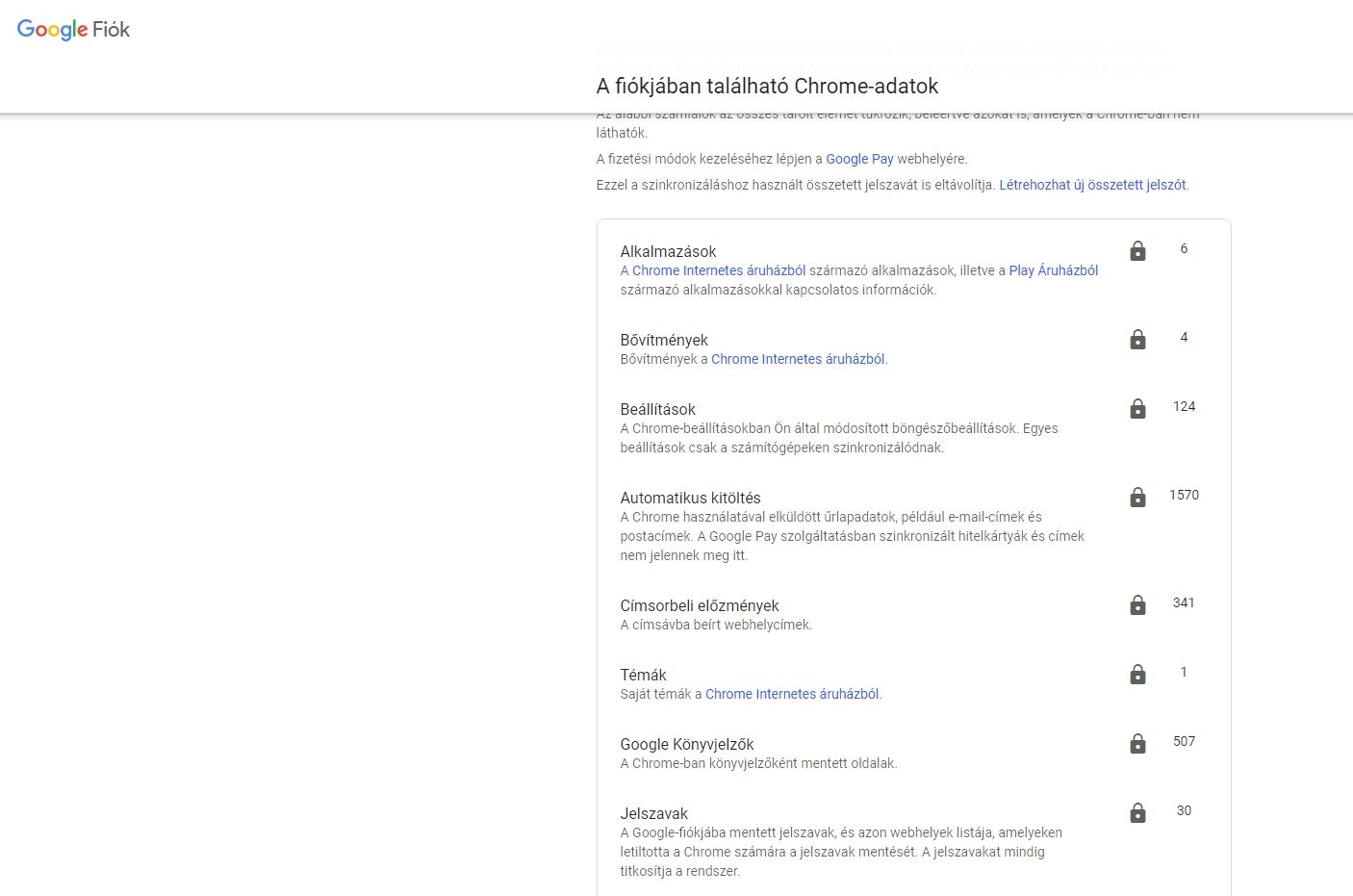This screenshot has width=1353, height=896.
Task: Click the lock icon beside Bővítmények
Action: pyautogui.click(x=1137, y=340)
